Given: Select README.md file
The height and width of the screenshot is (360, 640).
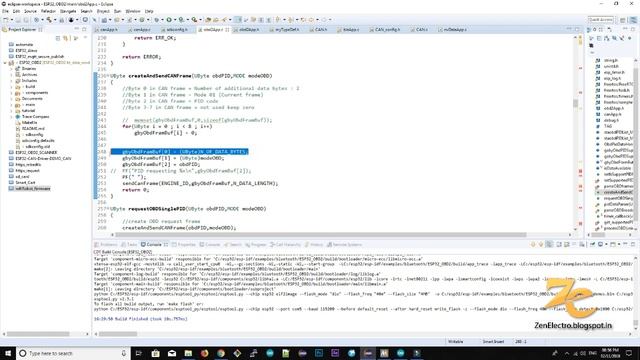Looking at the screenshot, I should (x=33, y=129).
